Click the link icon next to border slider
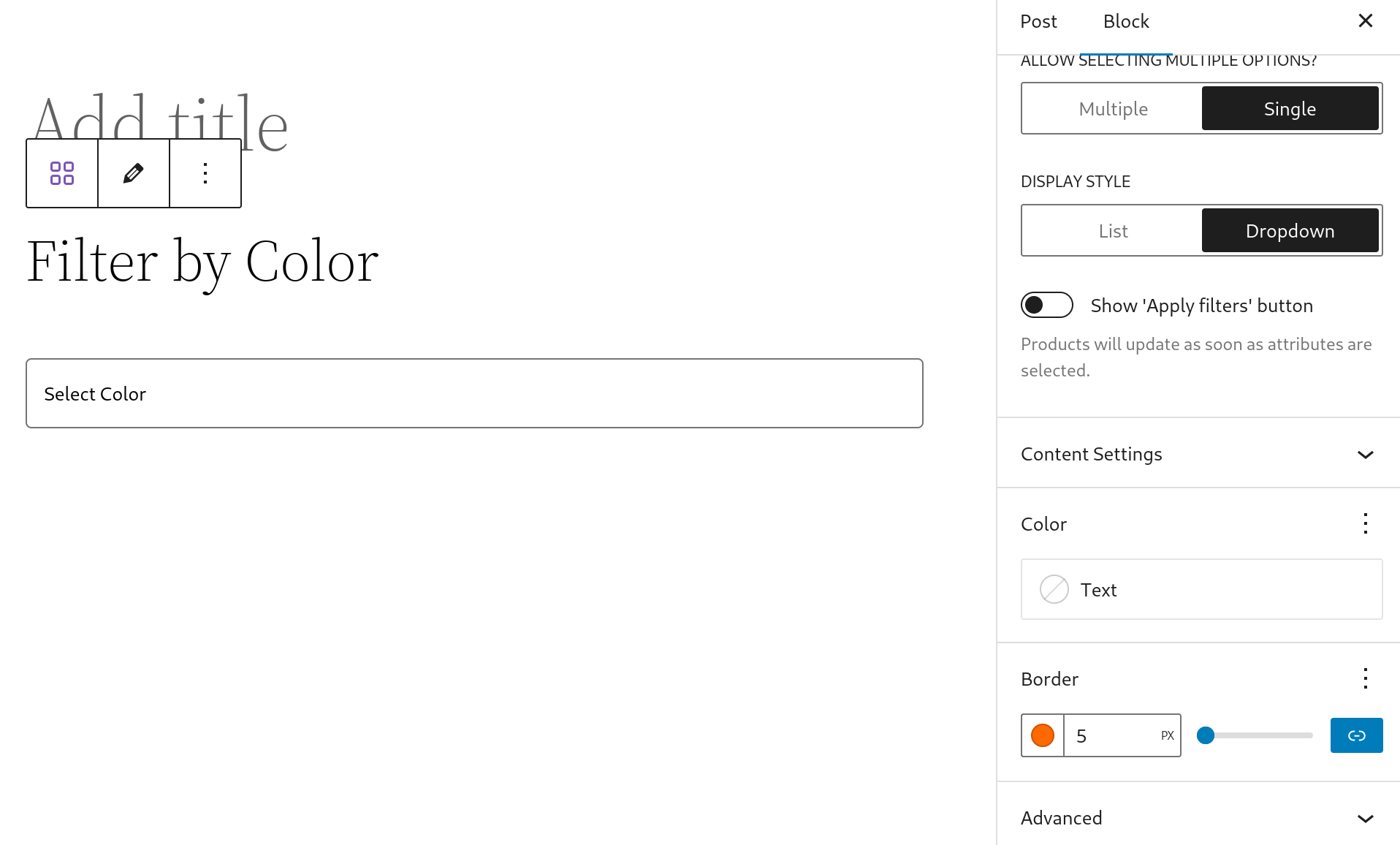This screenshot has width=1400, height=845. (1357, 735)
